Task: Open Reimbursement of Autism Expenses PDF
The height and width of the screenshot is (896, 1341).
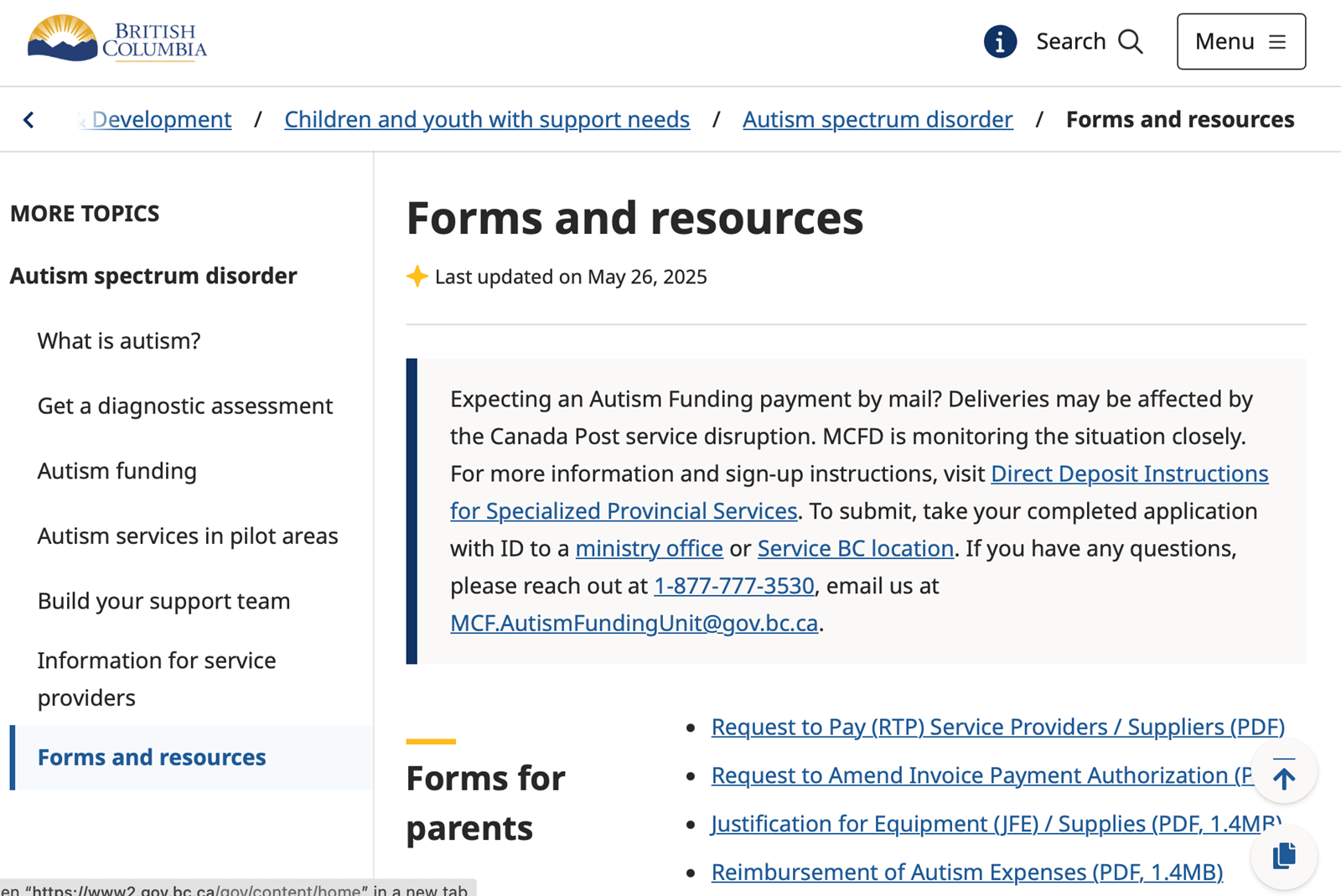Action: point(966,872)
